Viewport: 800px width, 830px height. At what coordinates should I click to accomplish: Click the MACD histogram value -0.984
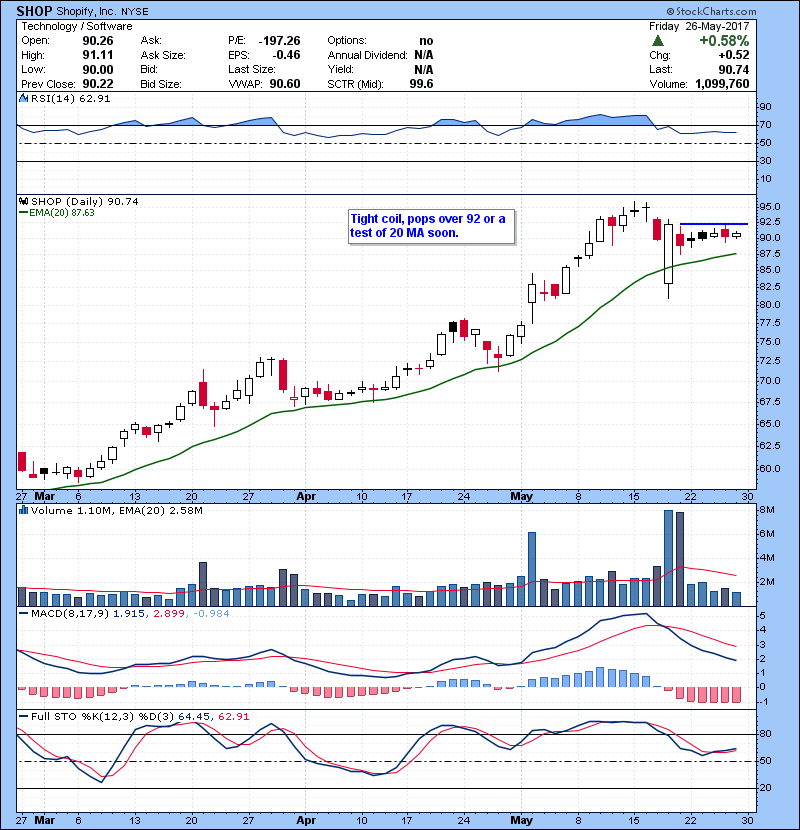pyautogui.click(x=211, y=614)
